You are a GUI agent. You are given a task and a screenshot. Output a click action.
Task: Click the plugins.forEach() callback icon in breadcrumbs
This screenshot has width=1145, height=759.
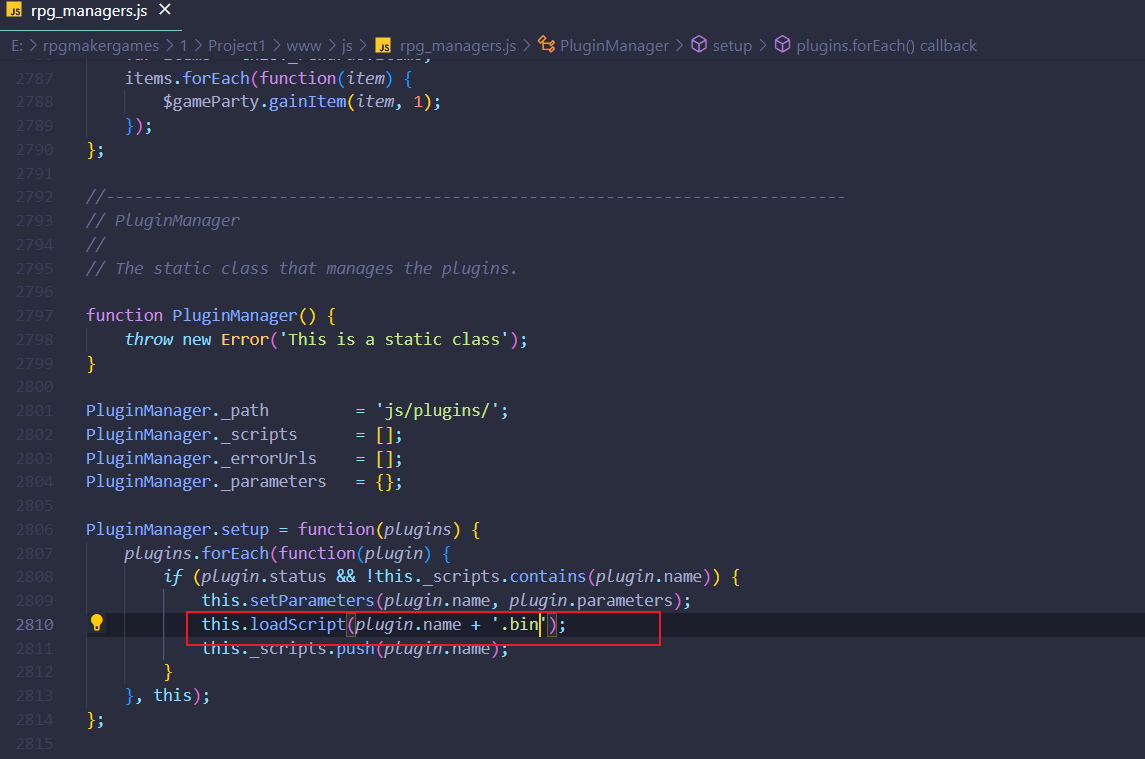pyautogui.click(x=784, y=45)
